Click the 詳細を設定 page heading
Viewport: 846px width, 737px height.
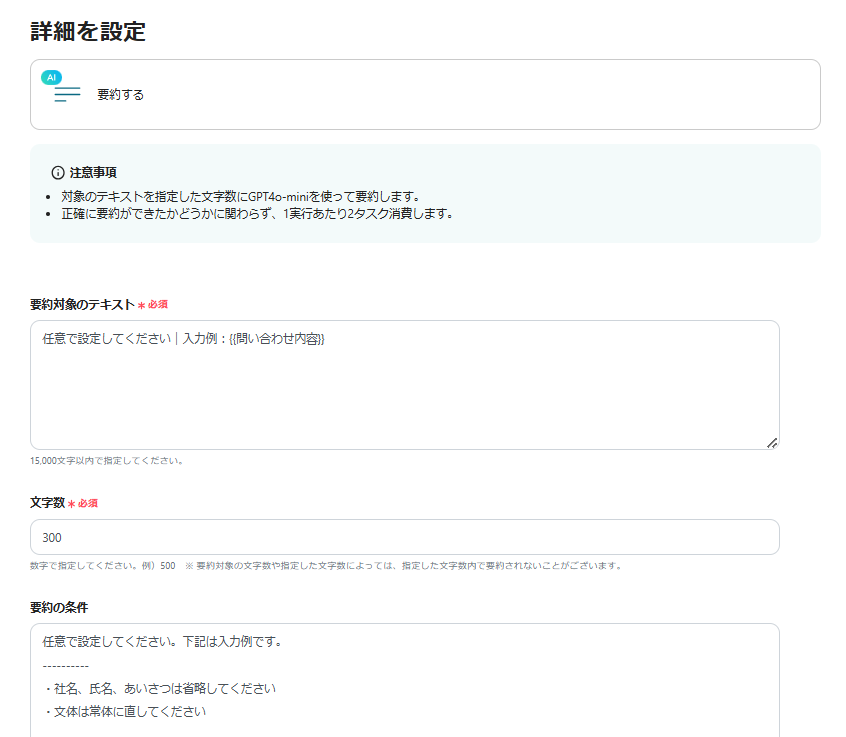click(88, 31)
